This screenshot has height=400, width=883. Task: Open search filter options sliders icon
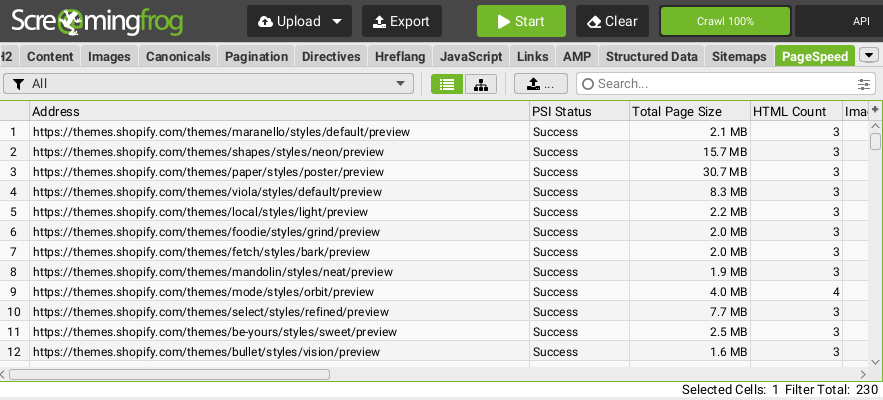point(864,84)
